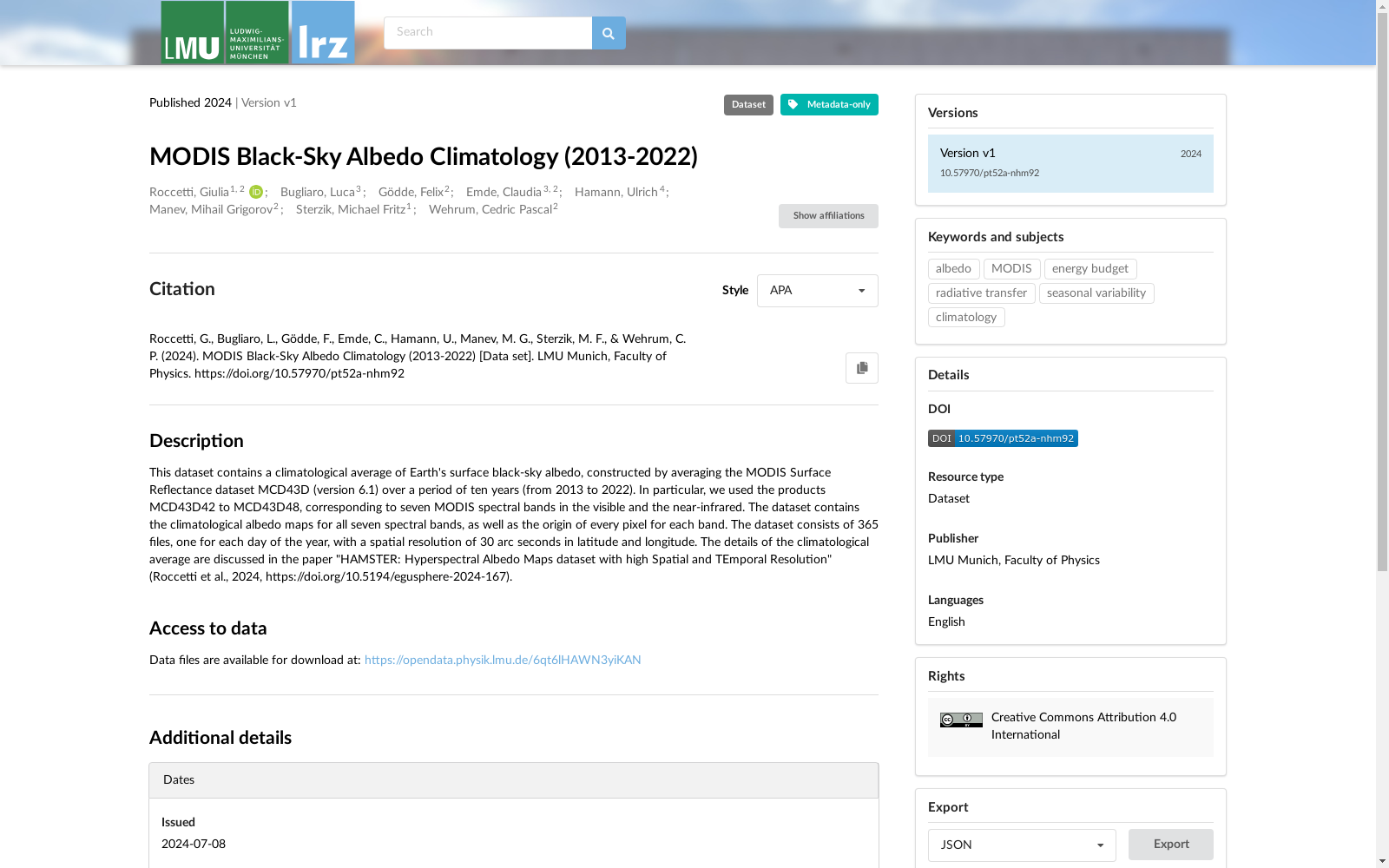
Task: Click the DOI badge 10.57970/pt52a-nhm92
Action: coord(1003,438)
